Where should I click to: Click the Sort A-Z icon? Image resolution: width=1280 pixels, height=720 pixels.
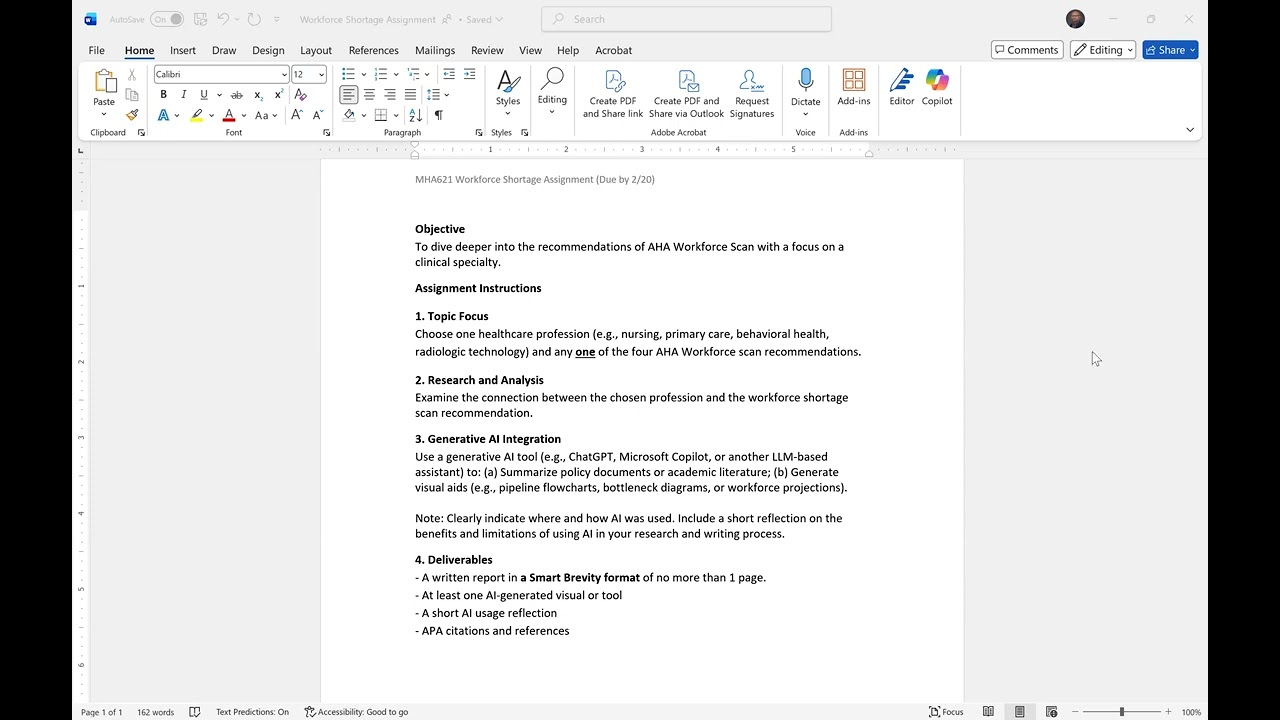pos(416,115)
